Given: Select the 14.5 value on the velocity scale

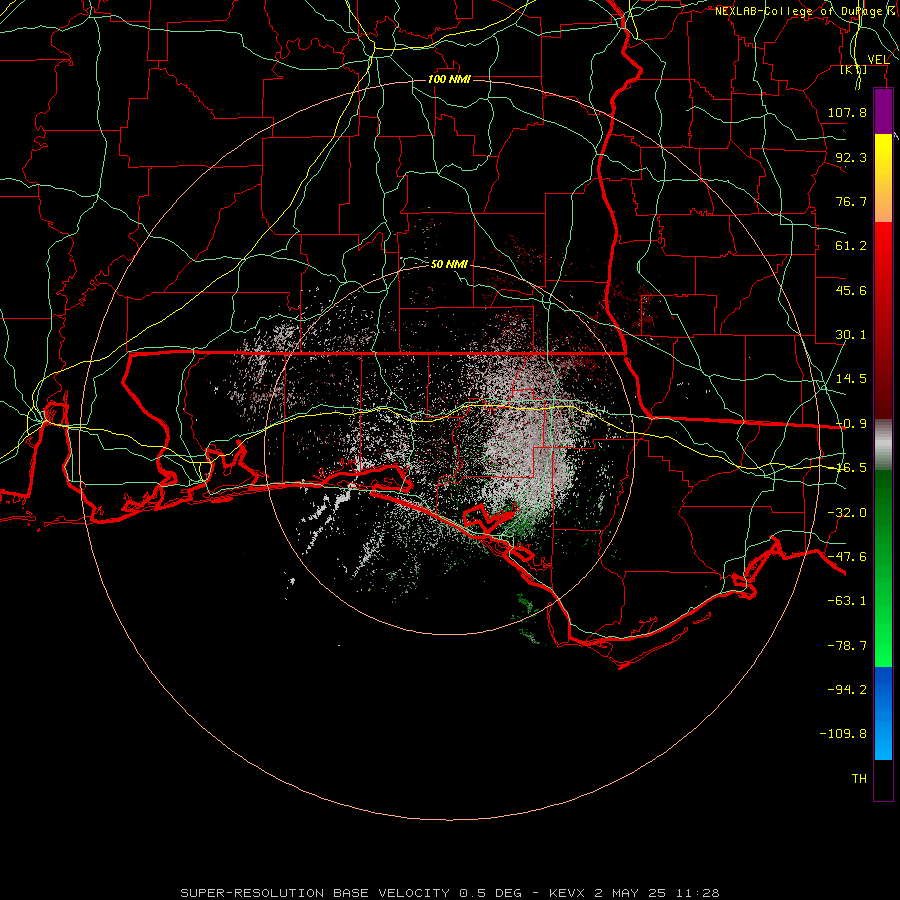Looking at the screenshot, I should (851, 379).
